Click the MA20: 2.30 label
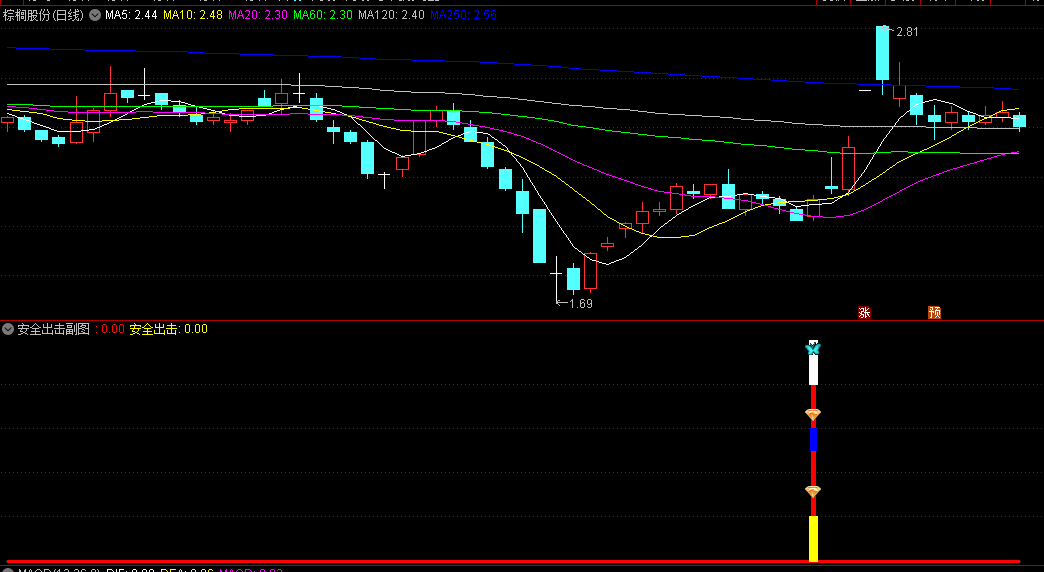1044x572 pixels. click(x=258, y=15)
